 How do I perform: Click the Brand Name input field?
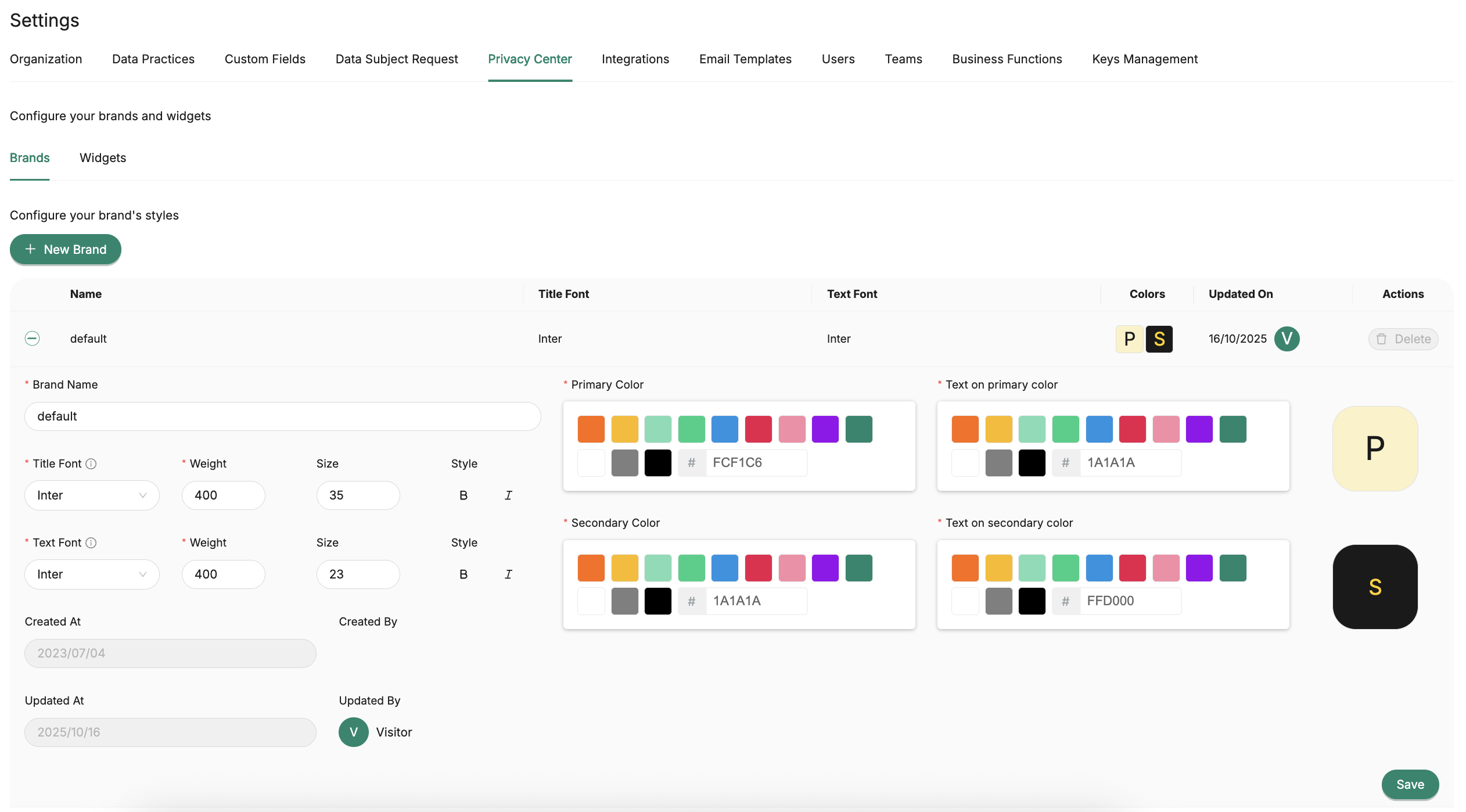pos(282,416)
